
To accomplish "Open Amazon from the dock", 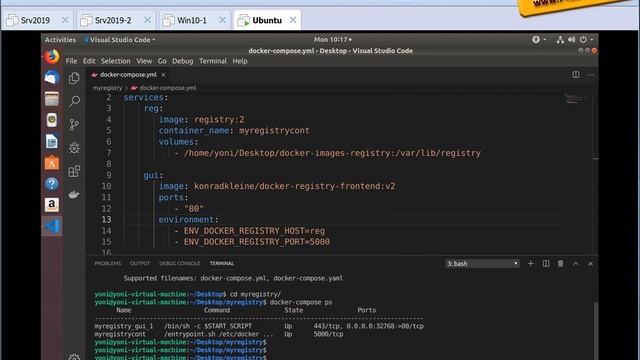I will pyautogui.click(x=52, y=205).
